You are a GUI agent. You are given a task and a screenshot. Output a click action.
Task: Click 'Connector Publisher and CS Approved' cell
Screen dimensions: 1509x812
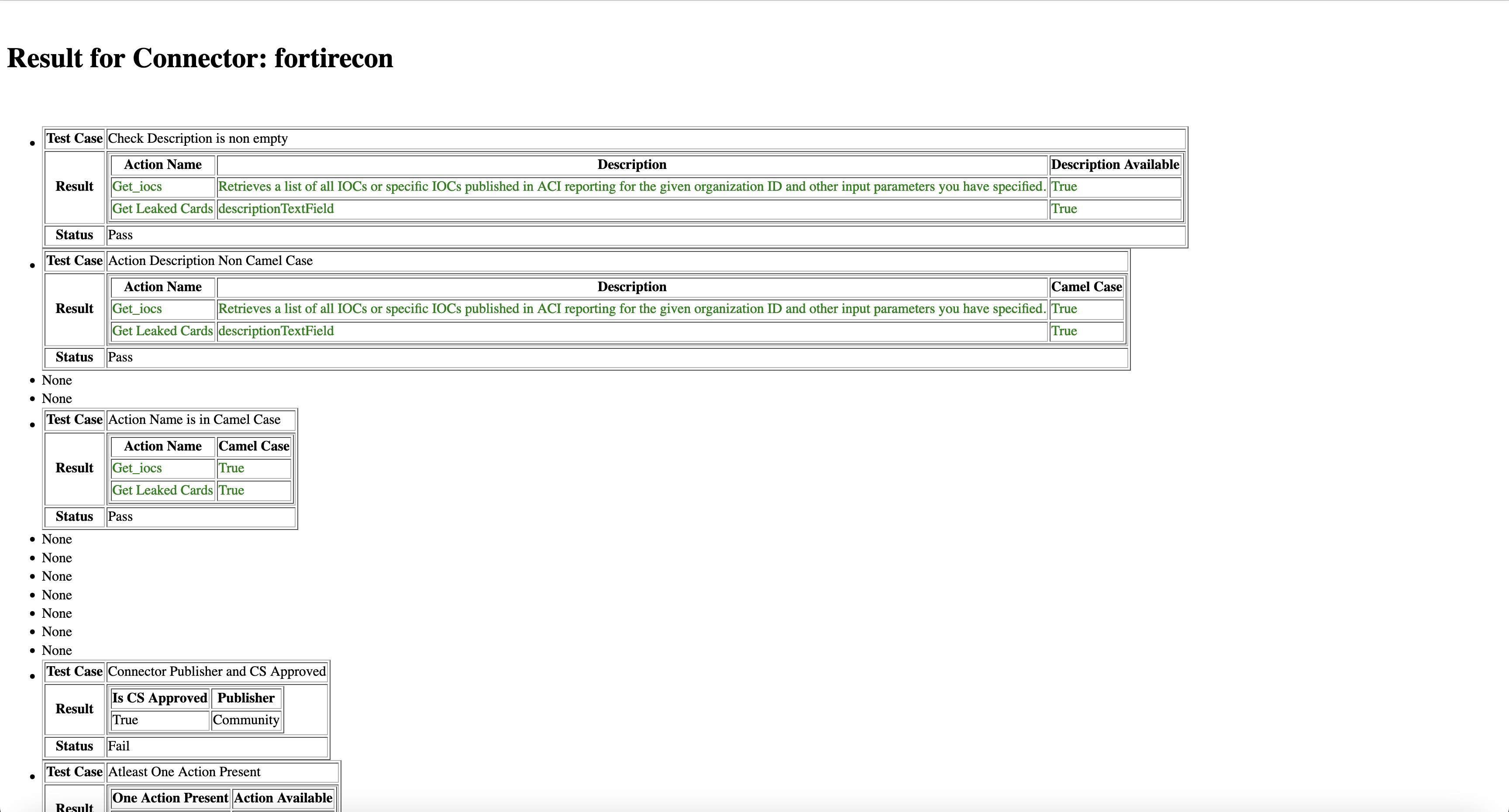[x=217, y=671]
